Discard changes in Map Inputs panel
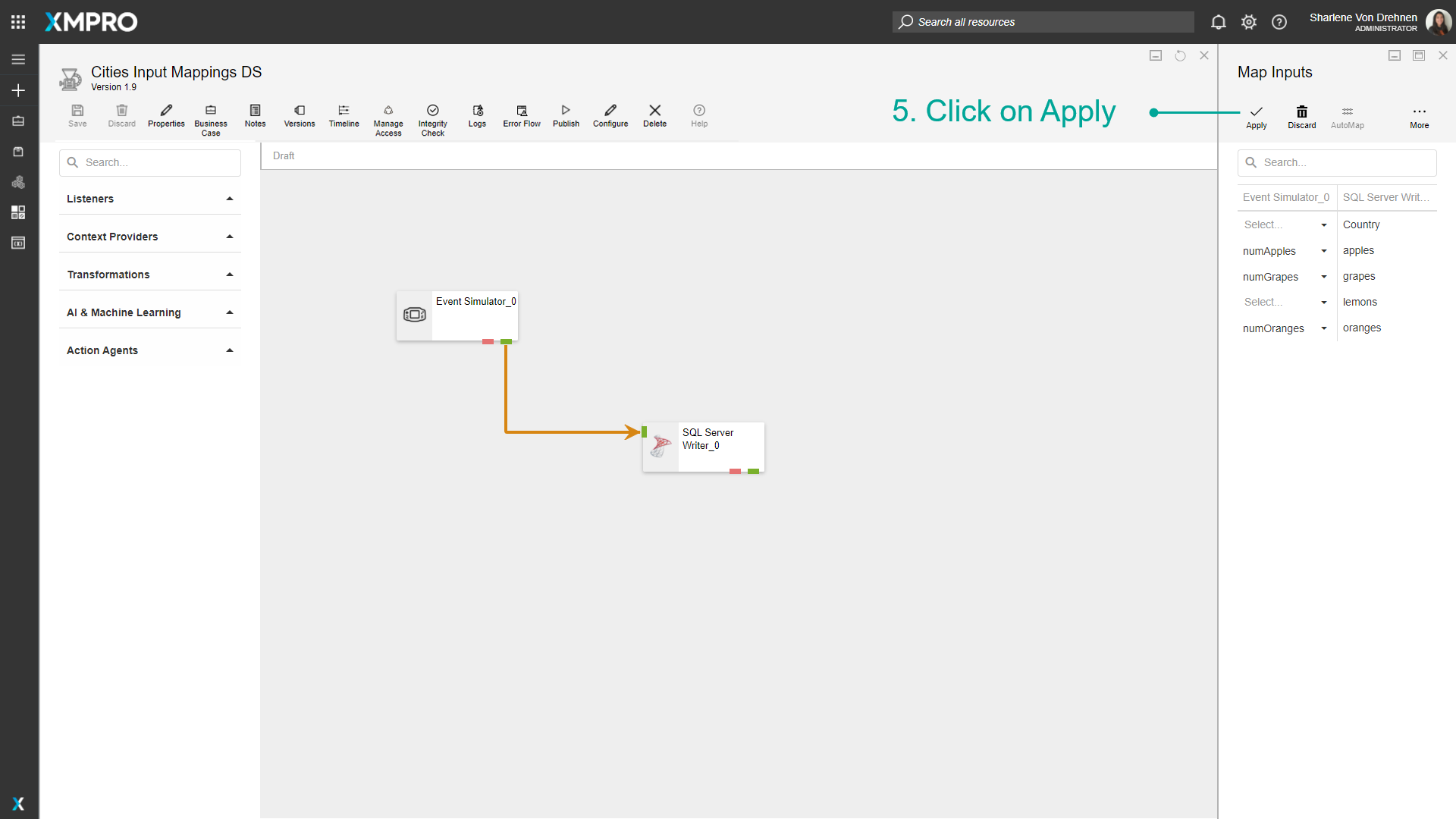Screen dimensions: 1456x819 [1301, 116]
